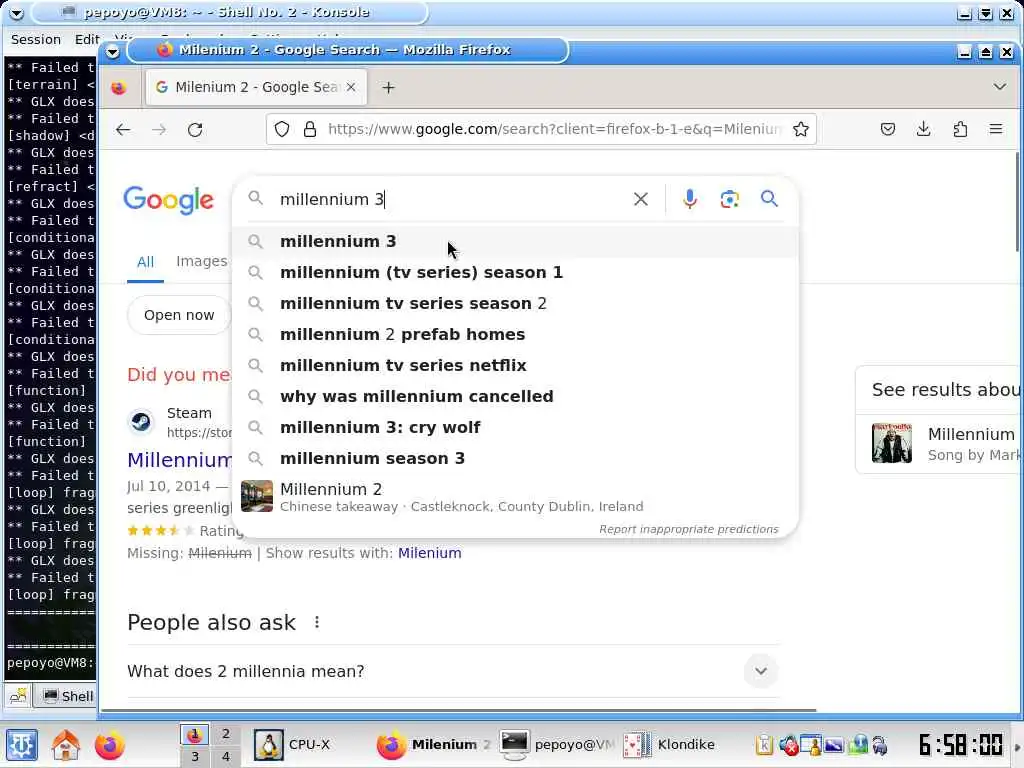The image size is (1024, 768).
Task: Close the Milenium 2 Google Search tab
Action: click(351, 87)
